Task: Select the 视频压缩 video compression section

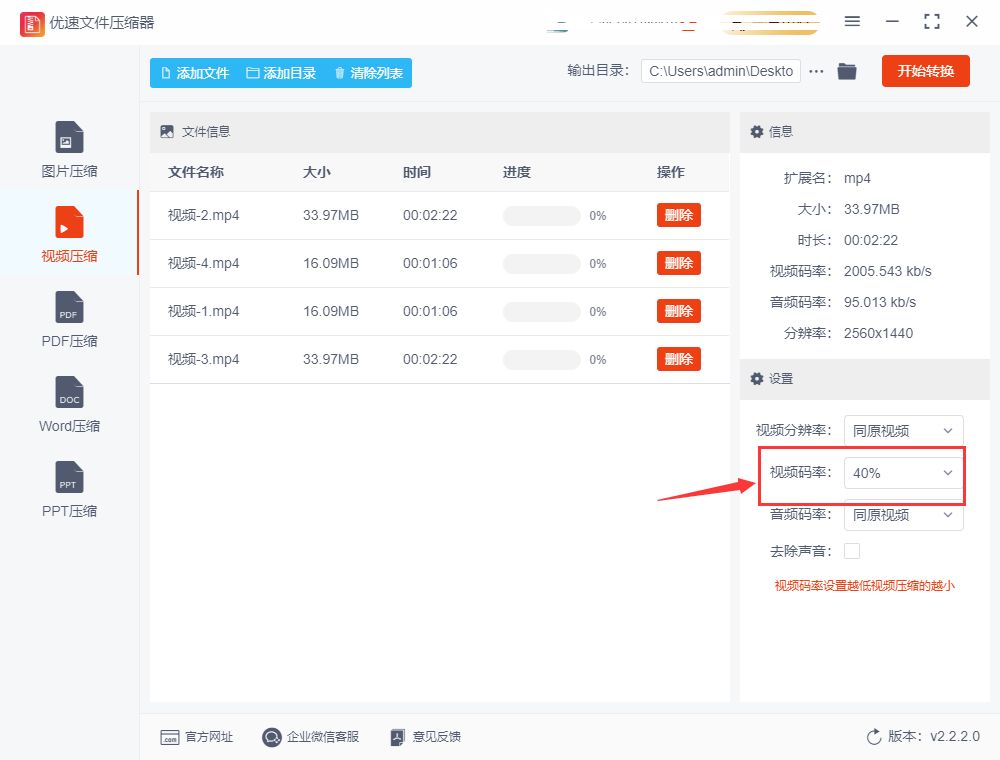Action: click(x=69, y=235)
